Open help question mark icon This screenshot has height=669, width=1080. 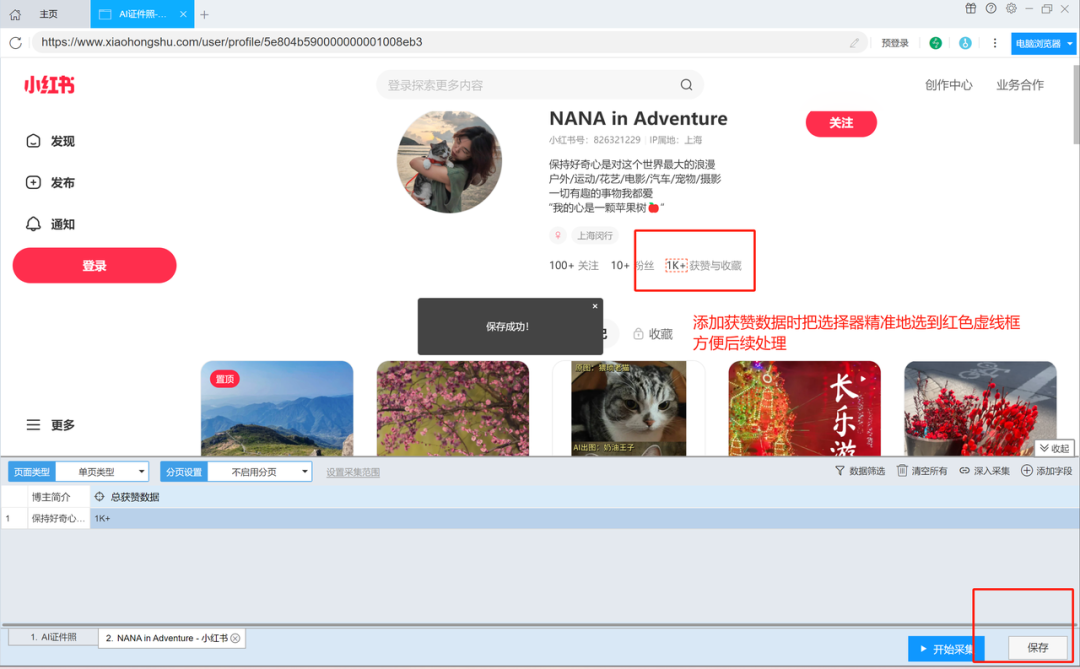[x=990, y=9]
